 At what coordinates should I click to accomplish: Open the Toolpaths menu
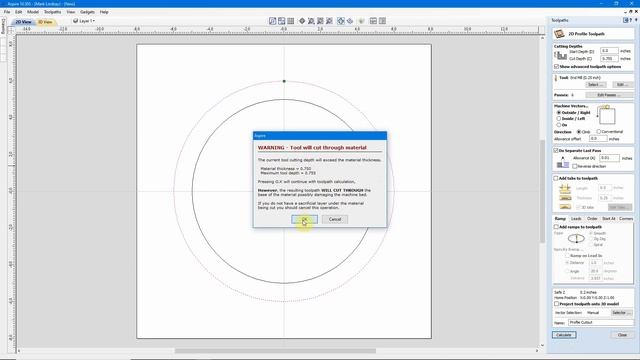pos(52,12)
